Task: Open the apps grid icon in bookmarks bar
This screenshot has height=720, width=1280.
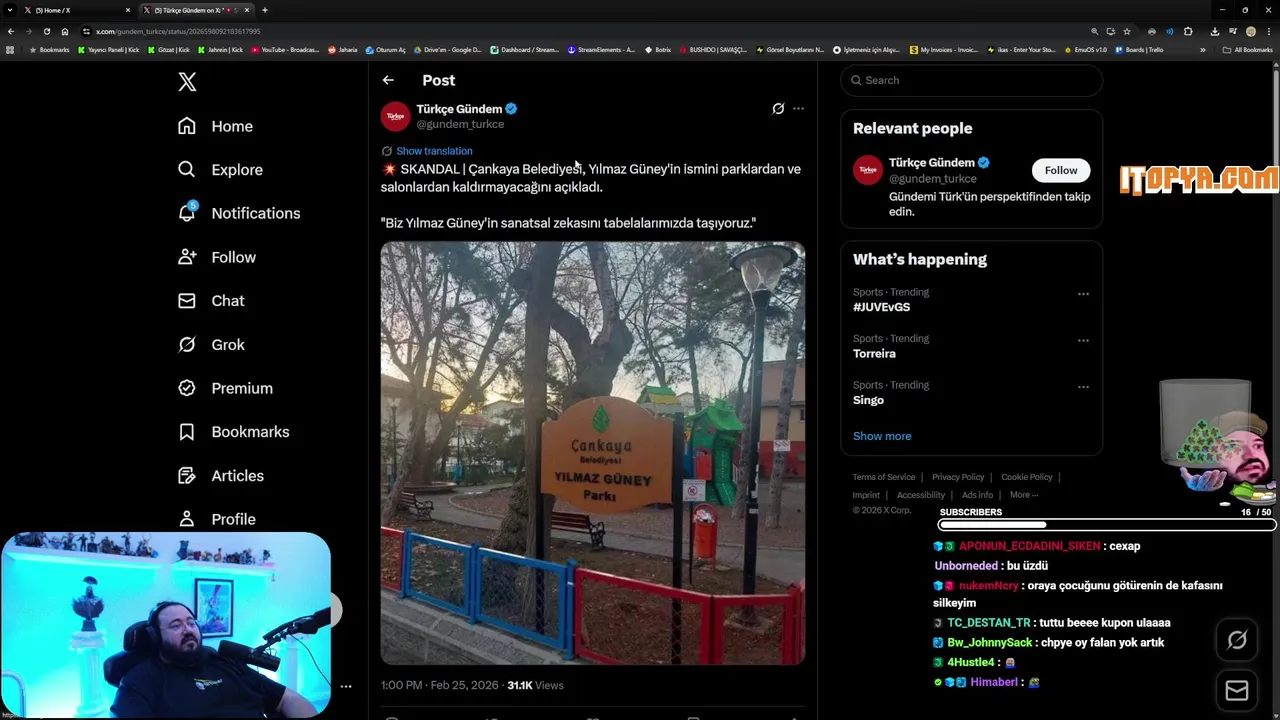Action: tap(10, 49)
